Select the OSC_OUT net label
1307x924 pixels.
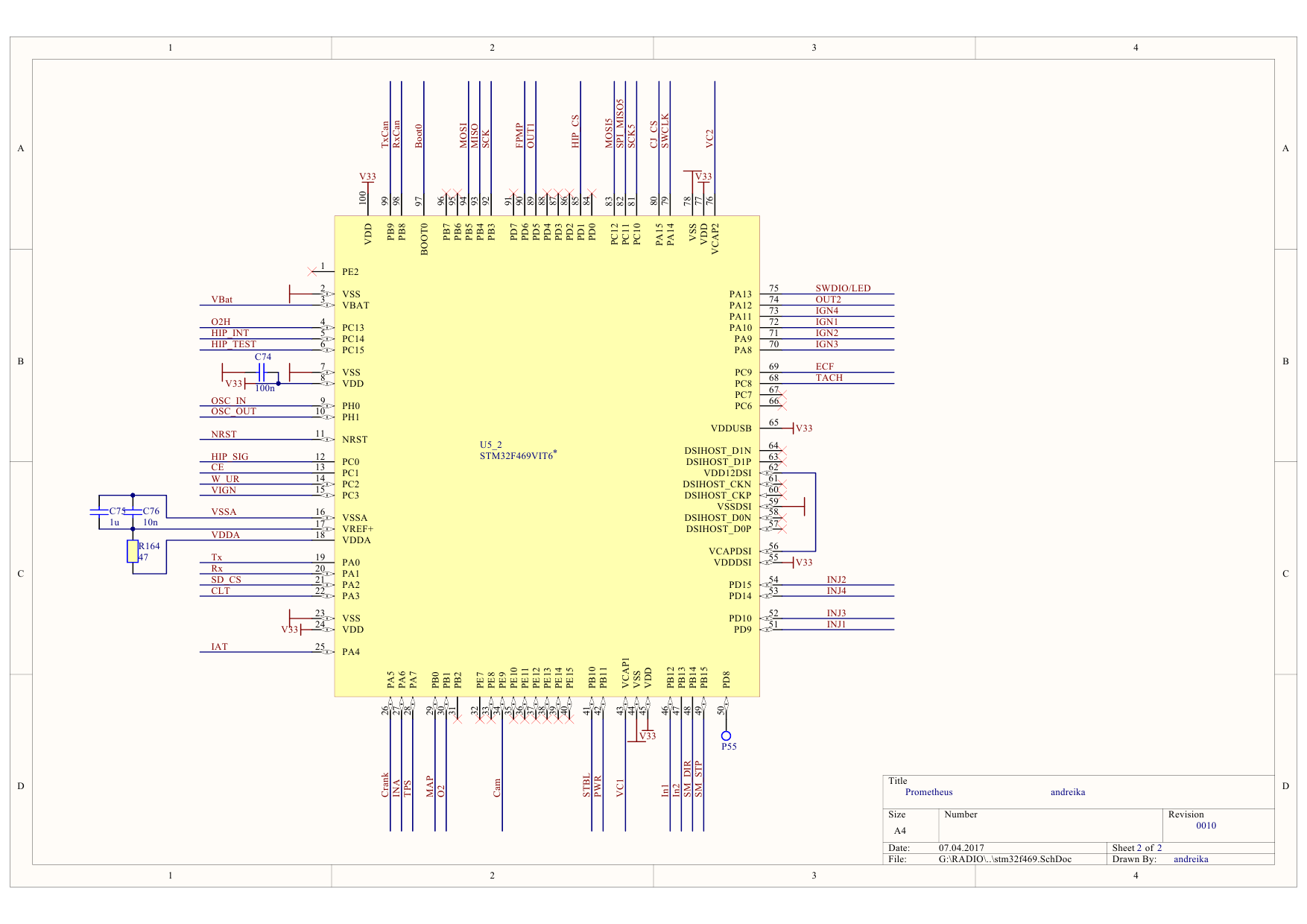click(233, 411)
